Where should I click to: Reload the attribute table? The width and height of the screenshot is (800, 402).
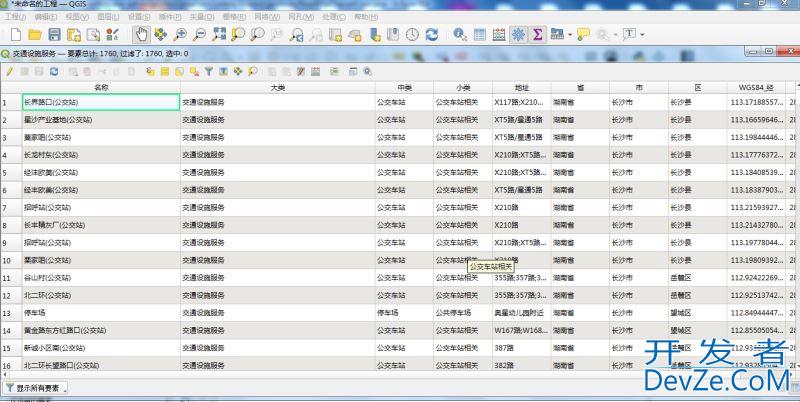pyautogui.click(x=54, y=71)
